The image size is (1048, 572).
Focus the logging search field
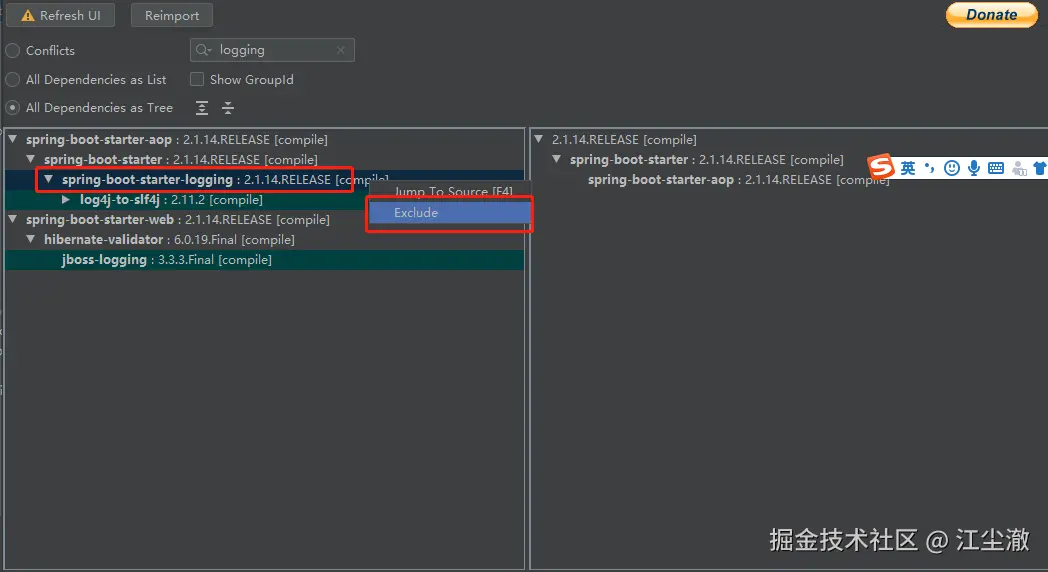(274, 50)
